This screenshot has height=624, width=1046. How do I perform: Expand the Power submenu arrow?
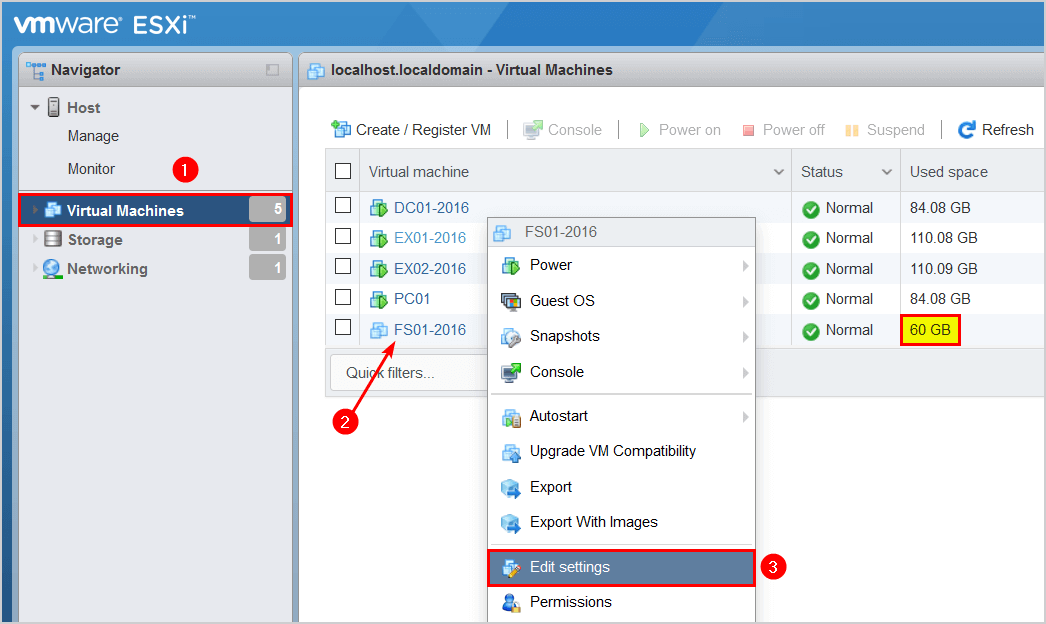click(x=745, y=266)
